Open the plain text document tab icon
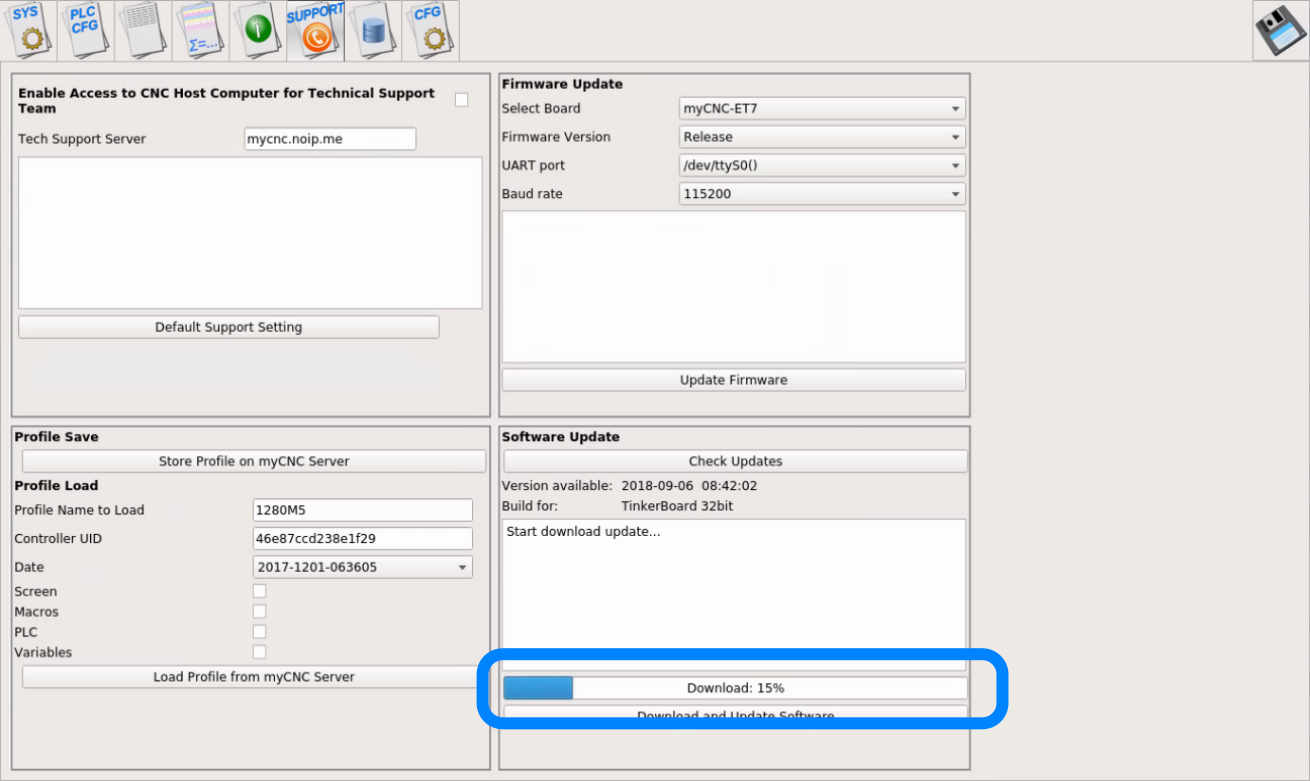1310x781 pixels. (x=143, y=30)
